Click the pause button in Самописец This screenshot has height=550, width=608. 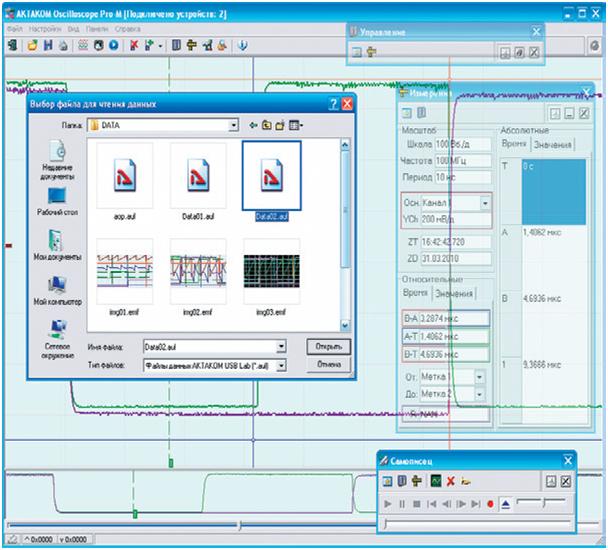click(402, 504)
